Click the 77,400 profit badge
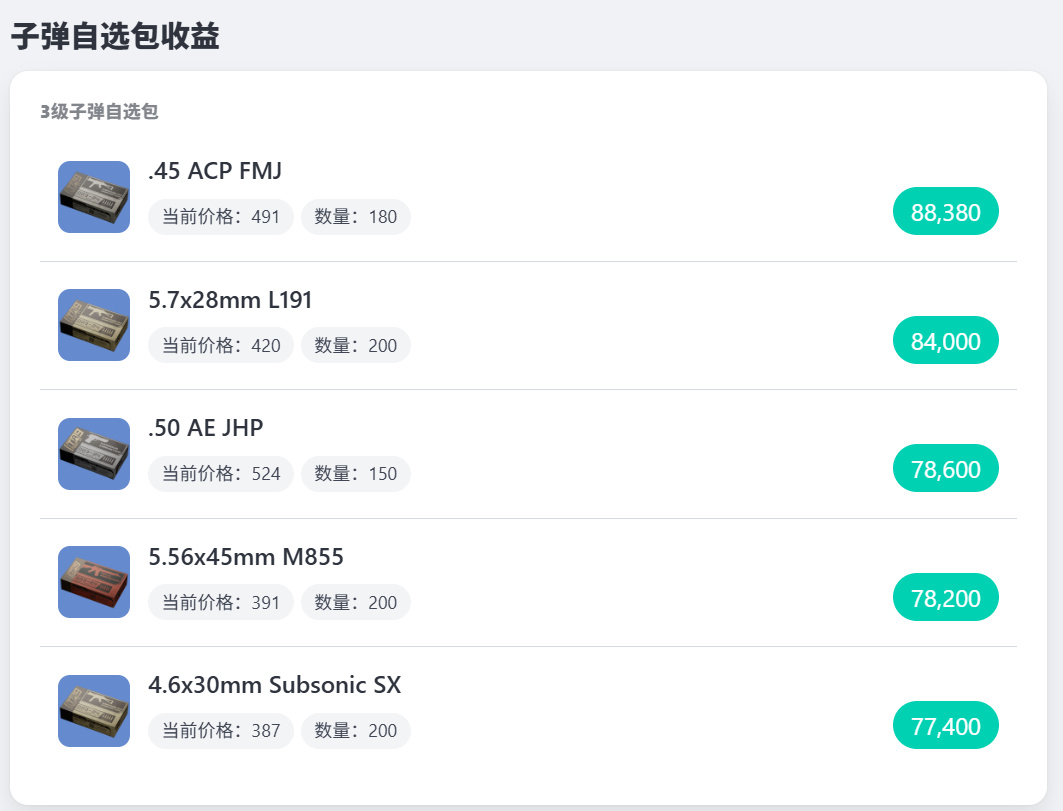 [x=945, y=726]
